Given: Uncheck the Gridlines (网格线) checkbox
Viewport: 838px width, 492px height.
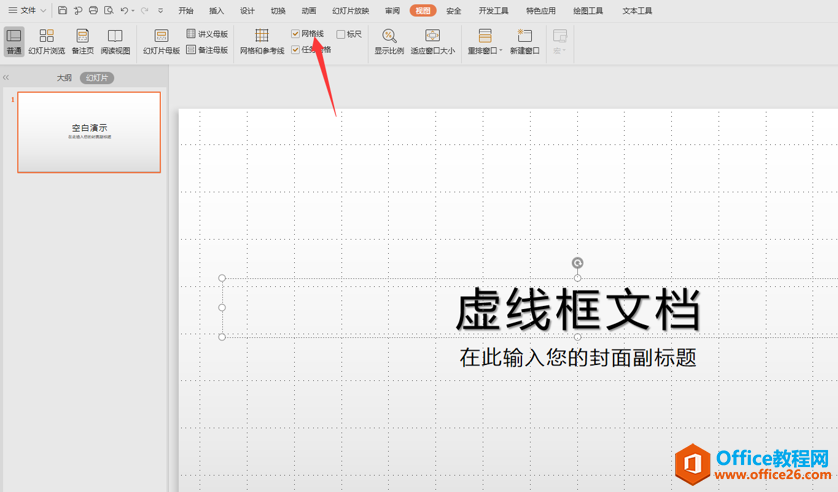Looking at the screenshot, I should point(296,34).
